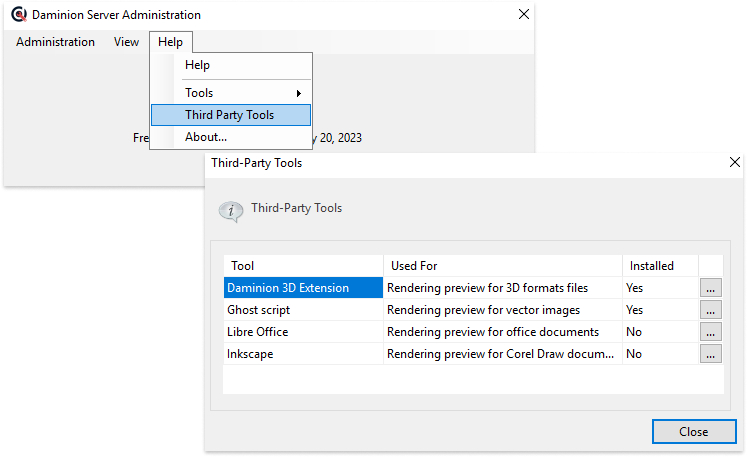
Task: Click the Help menu in menu bar
Action: click(x=171, y=42)
